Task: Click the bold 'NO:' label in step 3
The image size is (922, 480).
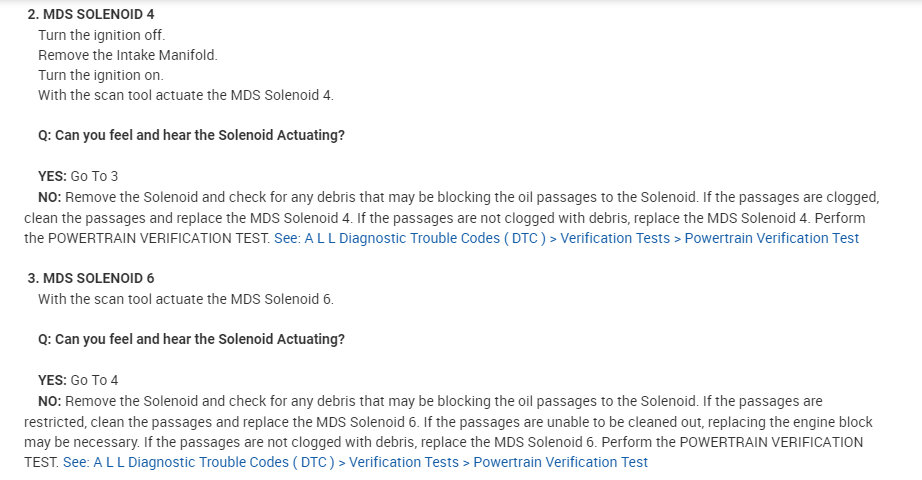Action: pos(49,400)
